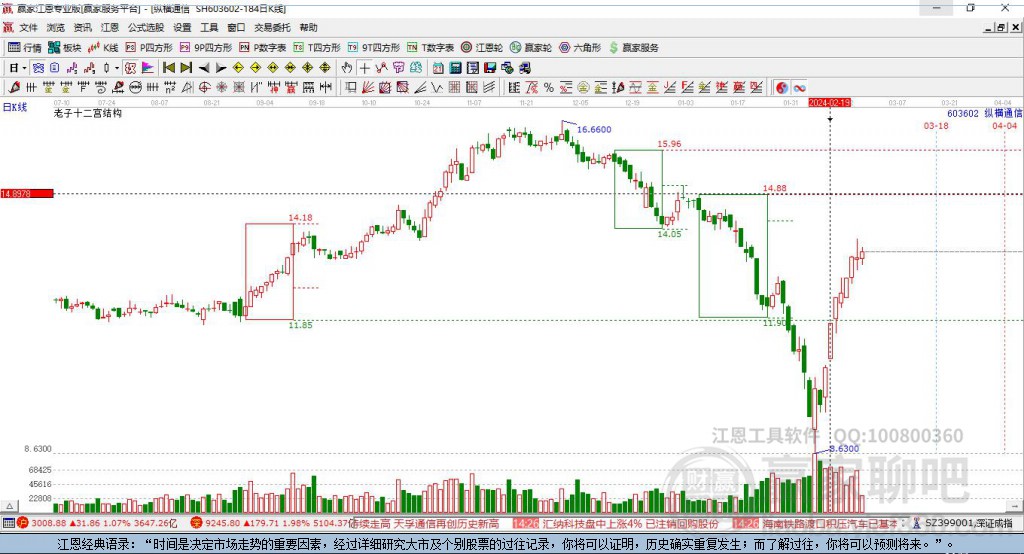Click the percent sign tool icon

549,88
